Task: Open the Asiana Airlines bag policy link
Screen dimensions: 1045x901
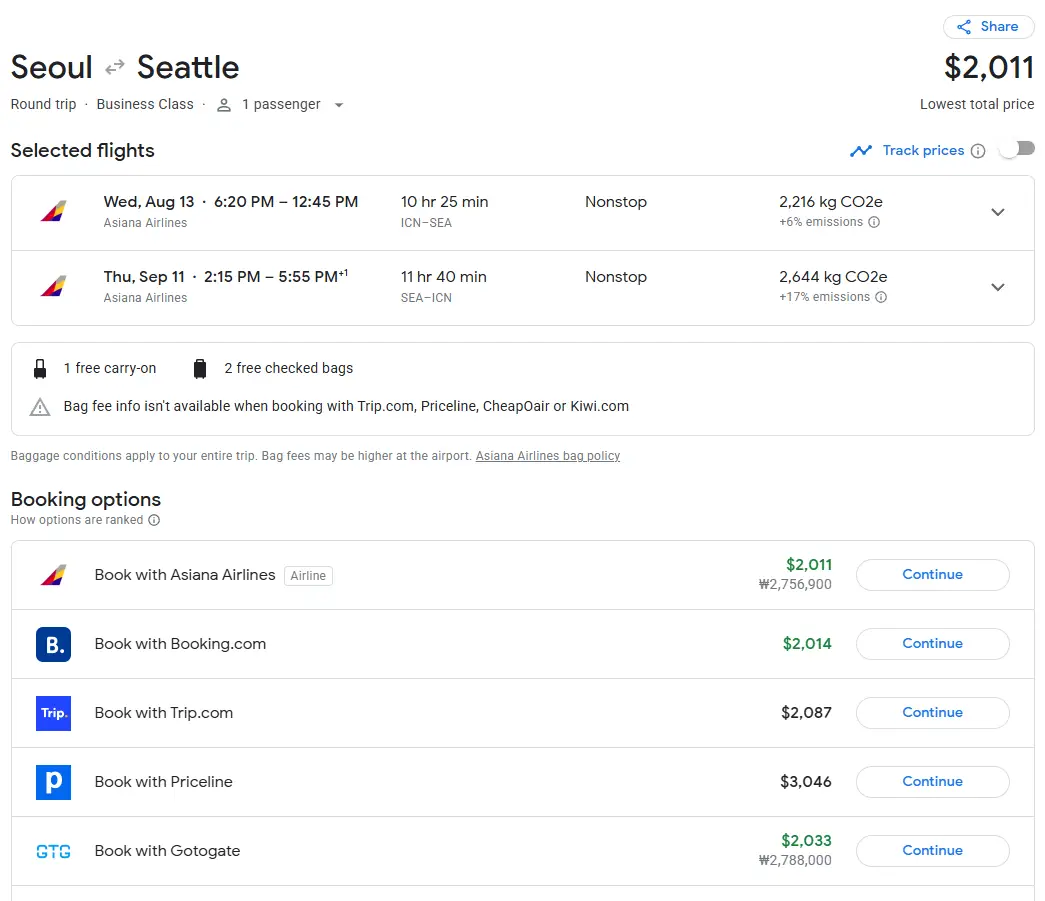Action: 548,456
